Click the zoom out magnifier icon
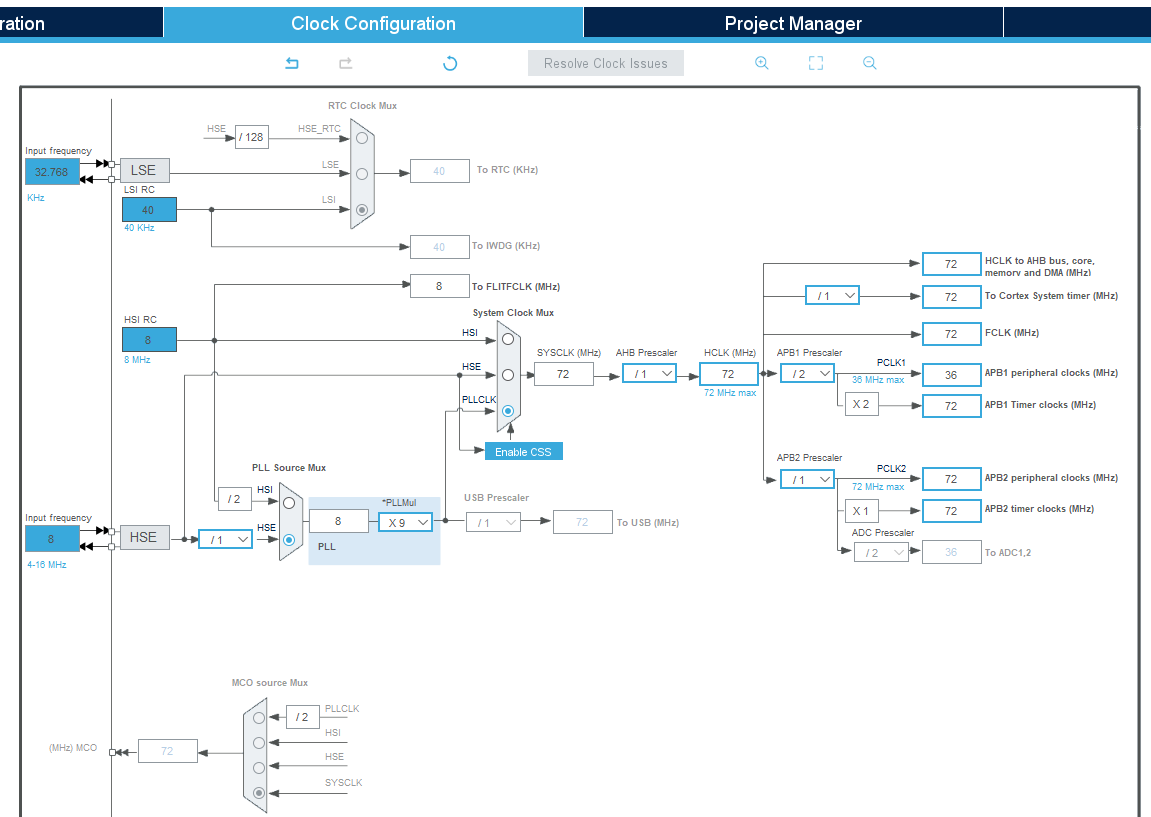The width and height of the screenshot is (1151, 817). pyautogui.click(x=869, y=63)
